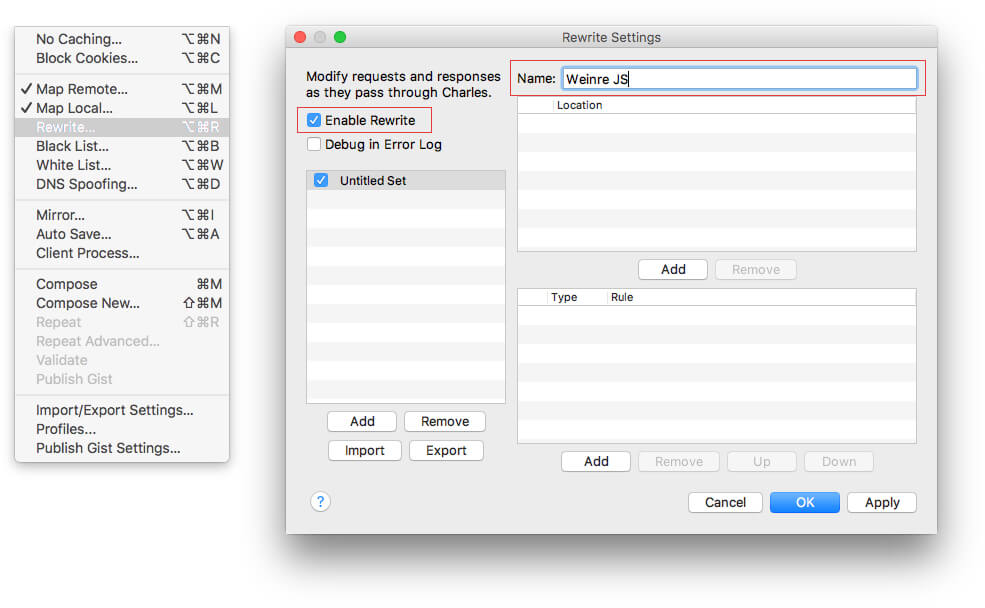Add a new location entry
The width and height of the screenshot is (985, 608).
click(673, 269)
